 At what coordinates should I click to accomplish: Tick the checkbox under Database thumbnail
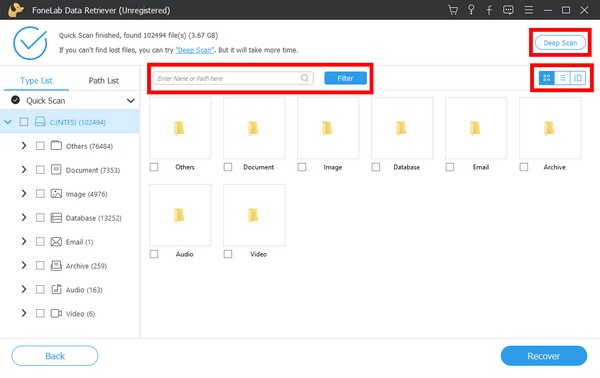coord(376,167)
